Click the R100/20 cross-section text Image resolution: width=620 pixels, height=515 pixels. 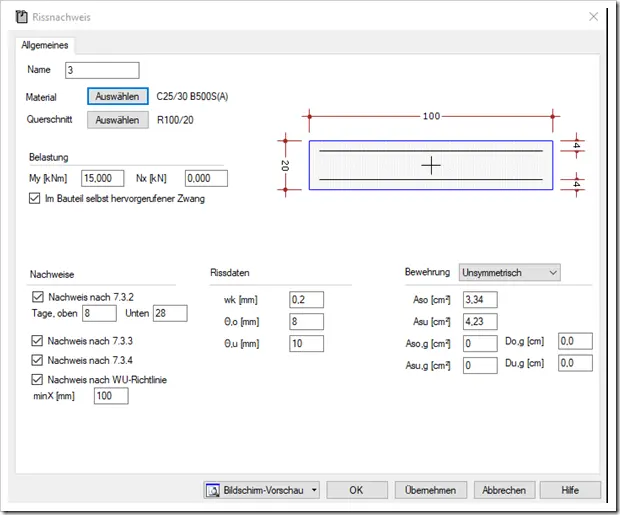pyautogui.click(x=175, y=120)
